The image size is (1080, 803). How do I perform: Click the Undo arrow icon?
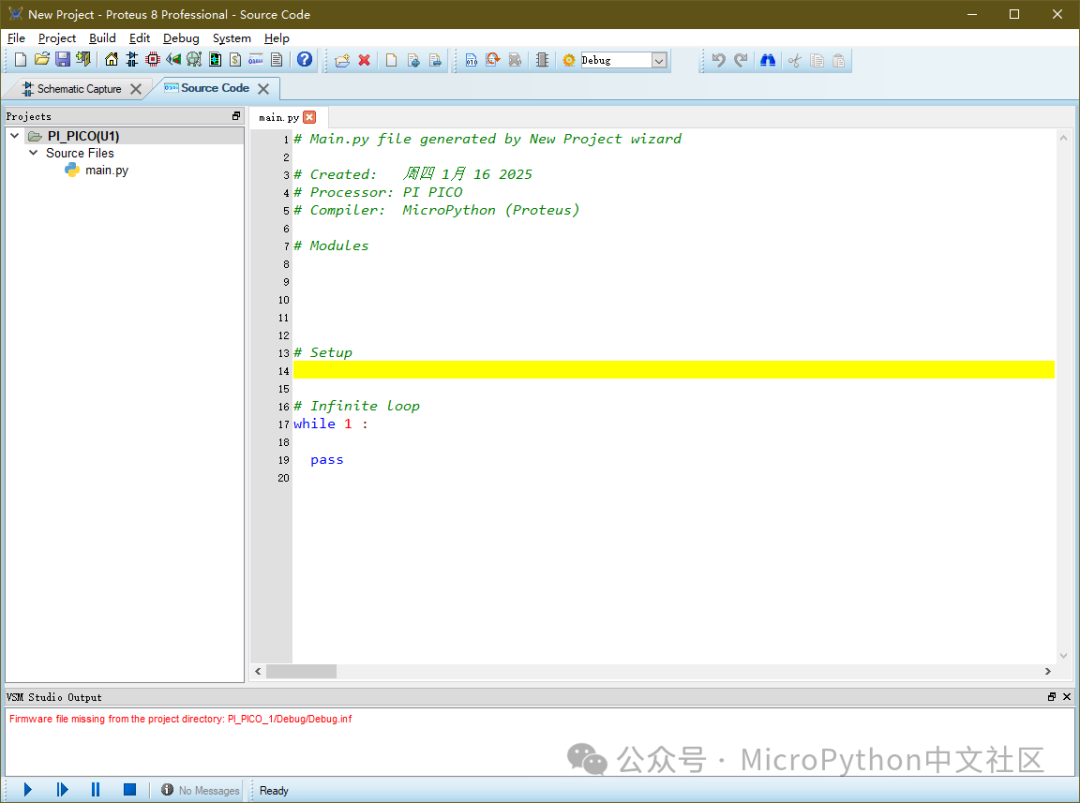718,61
